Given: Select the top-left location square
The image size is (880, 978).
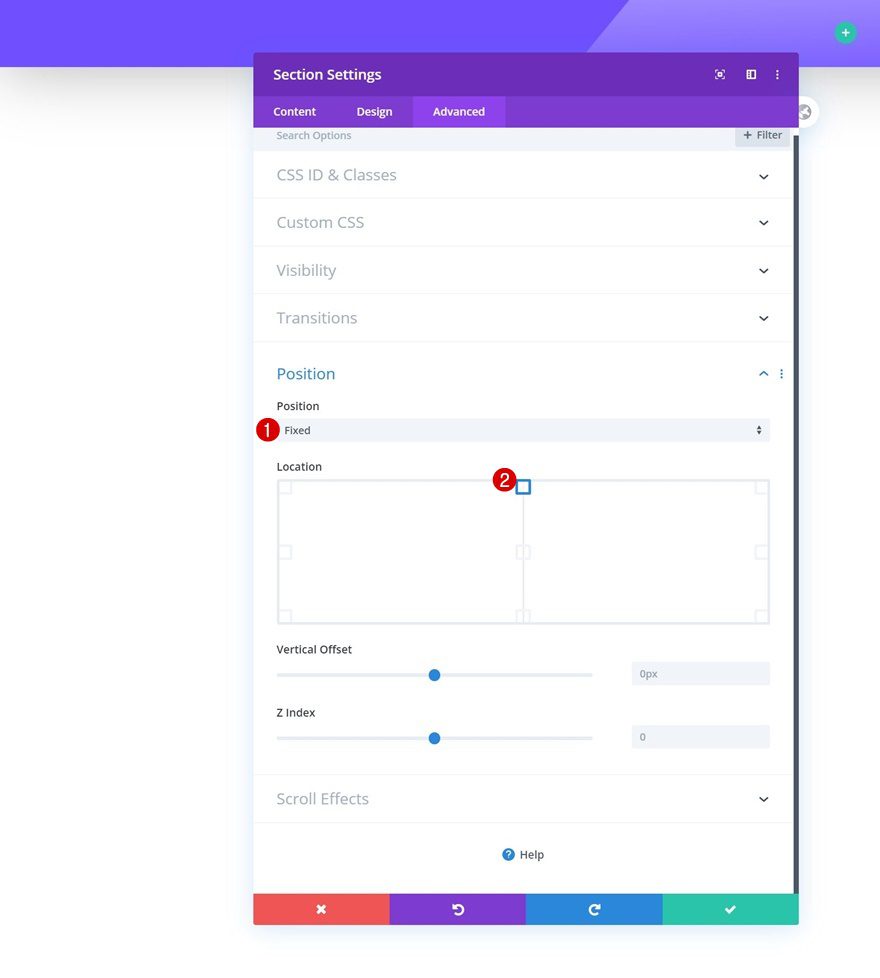Looking at the screenshot, I should 285,487.
